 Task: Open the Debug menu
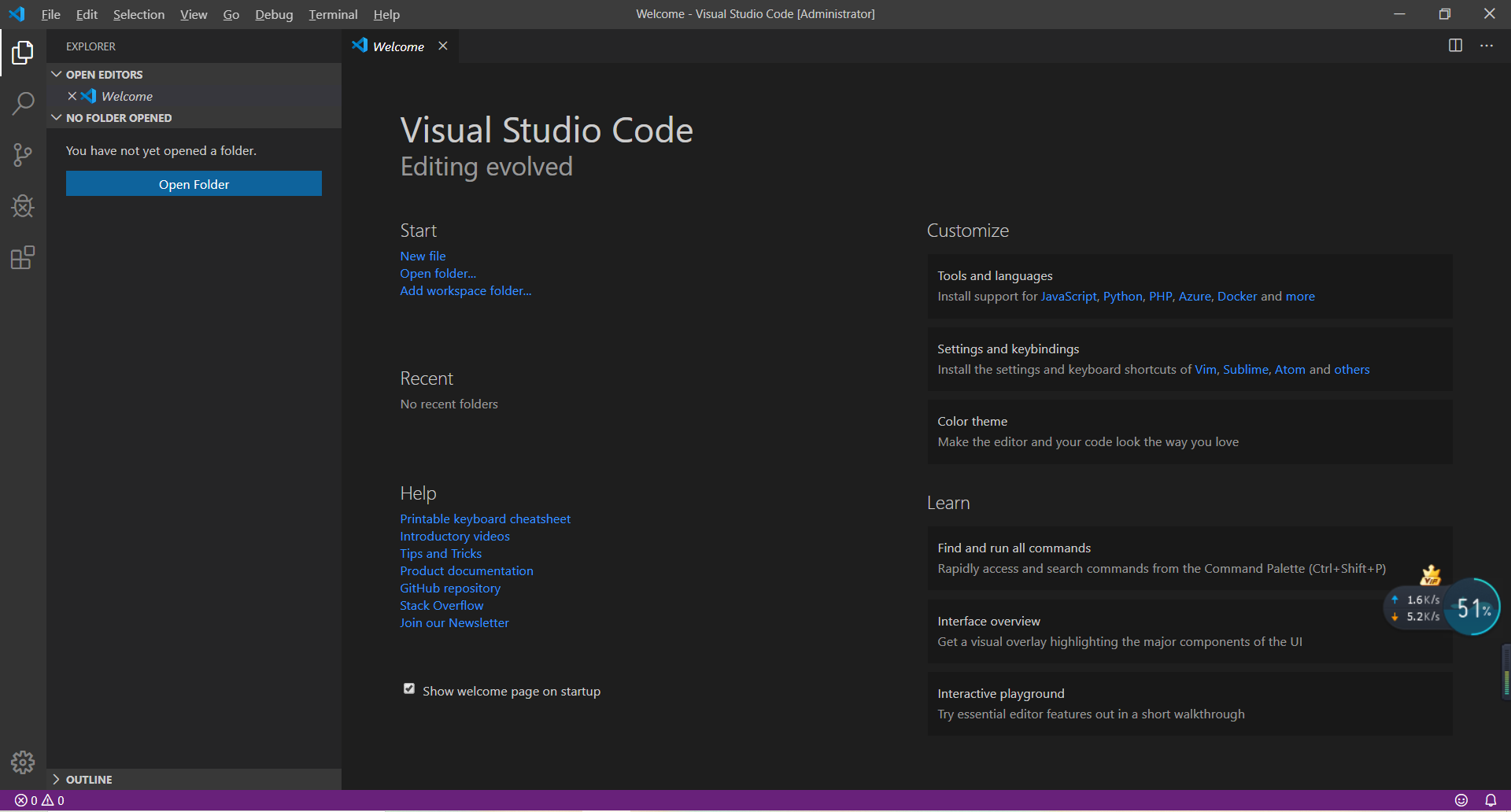(274, 14)
